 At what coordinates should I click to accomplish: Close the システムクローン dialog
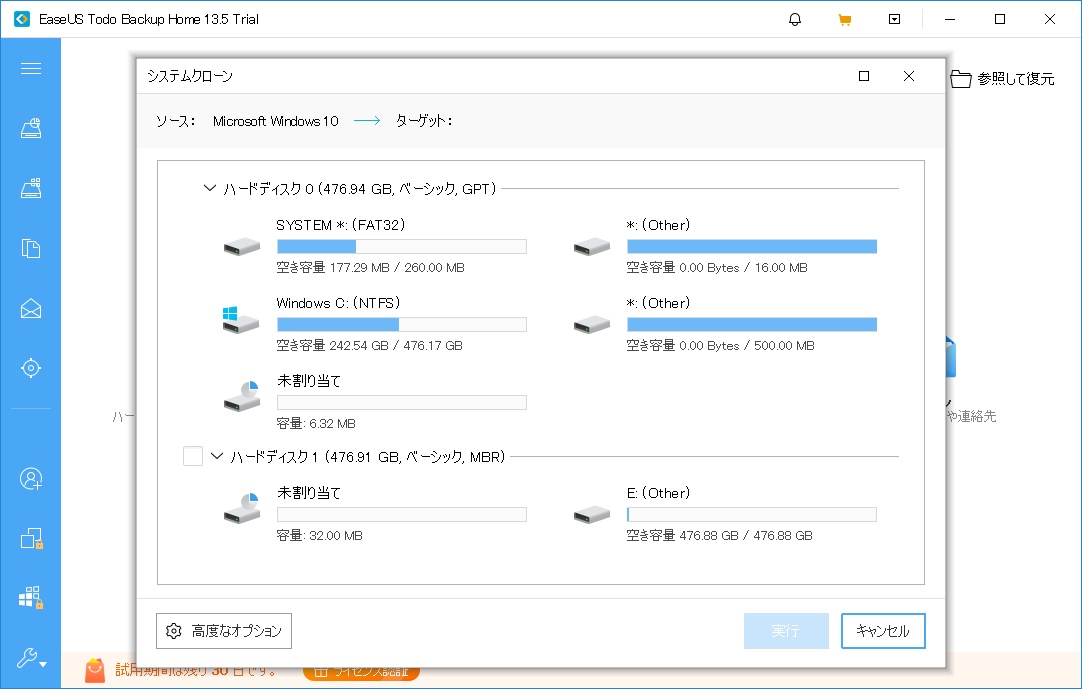click(909, 76)
